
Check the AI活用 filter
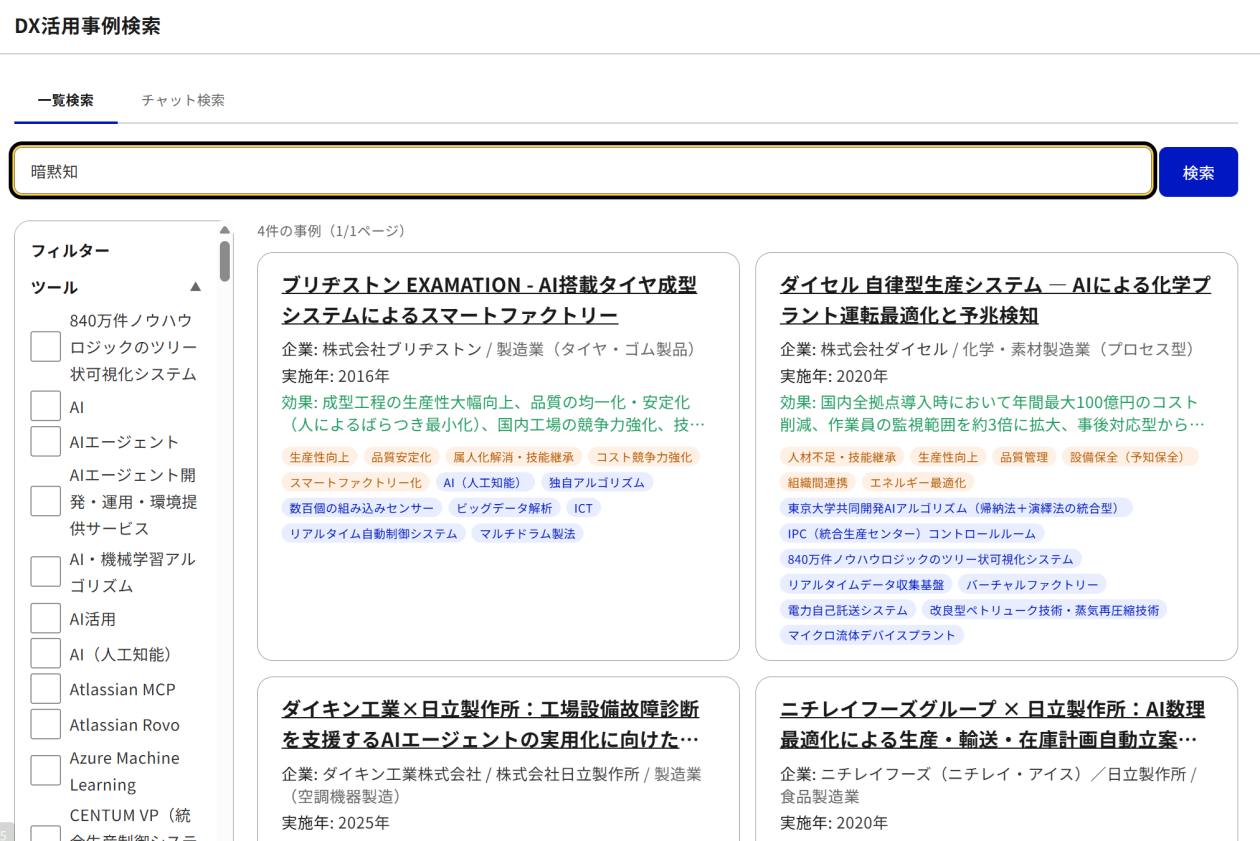[45, 618]
